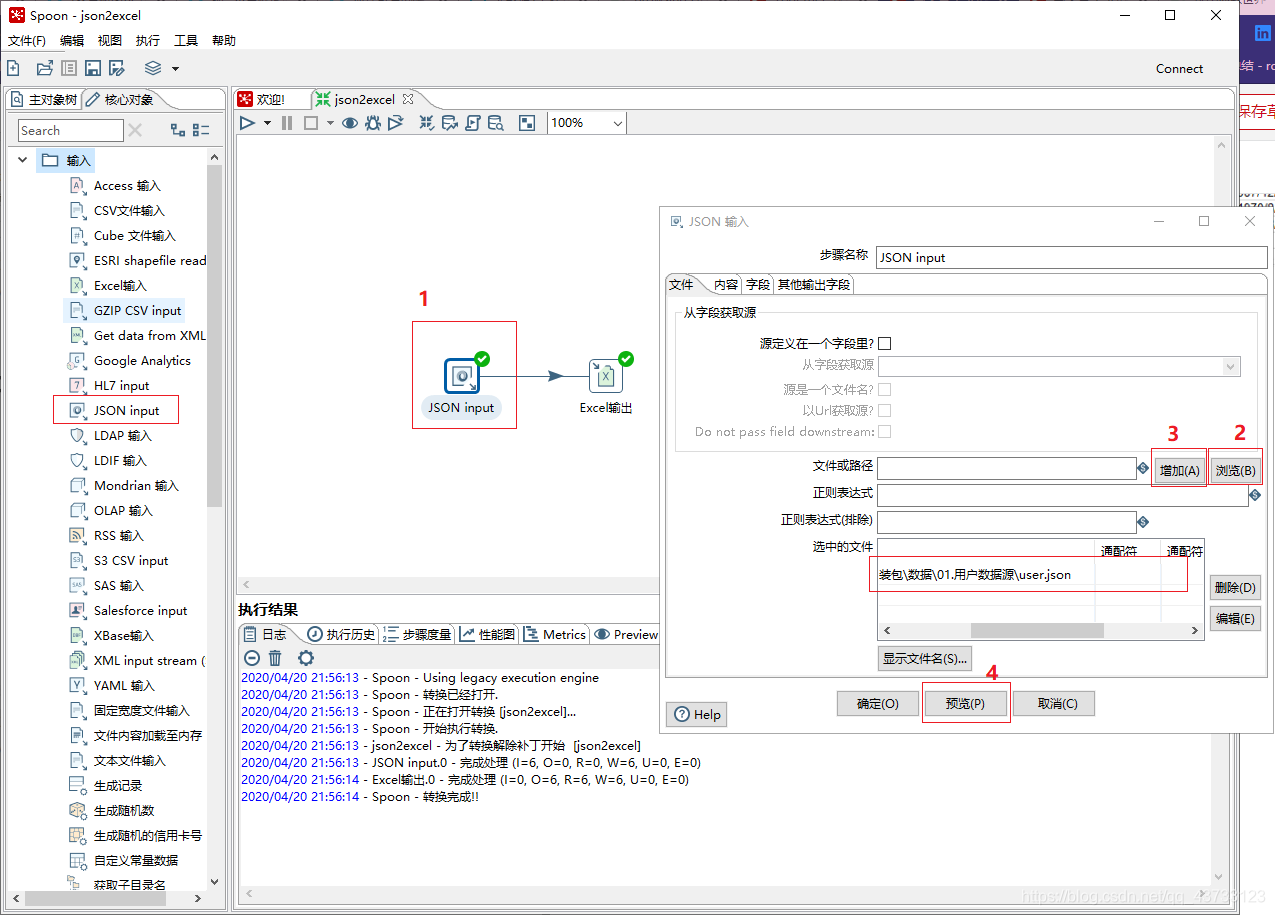Toggle the execution results panel icon
The height and width of the screenshot is (915, 1275).
tap(527, 123)
